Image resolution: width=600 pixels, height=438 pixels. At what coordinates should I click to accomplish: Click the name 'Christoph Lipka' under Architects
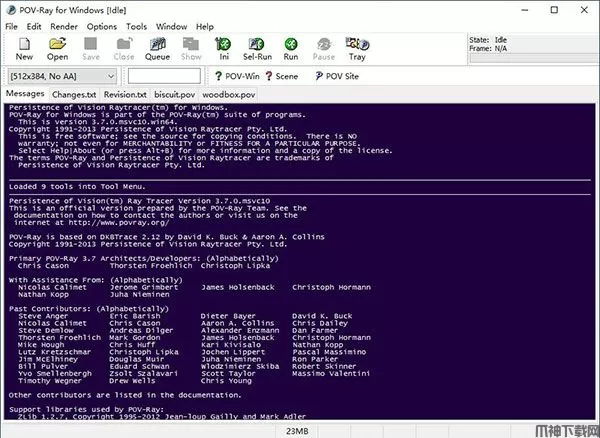(235, 266)
